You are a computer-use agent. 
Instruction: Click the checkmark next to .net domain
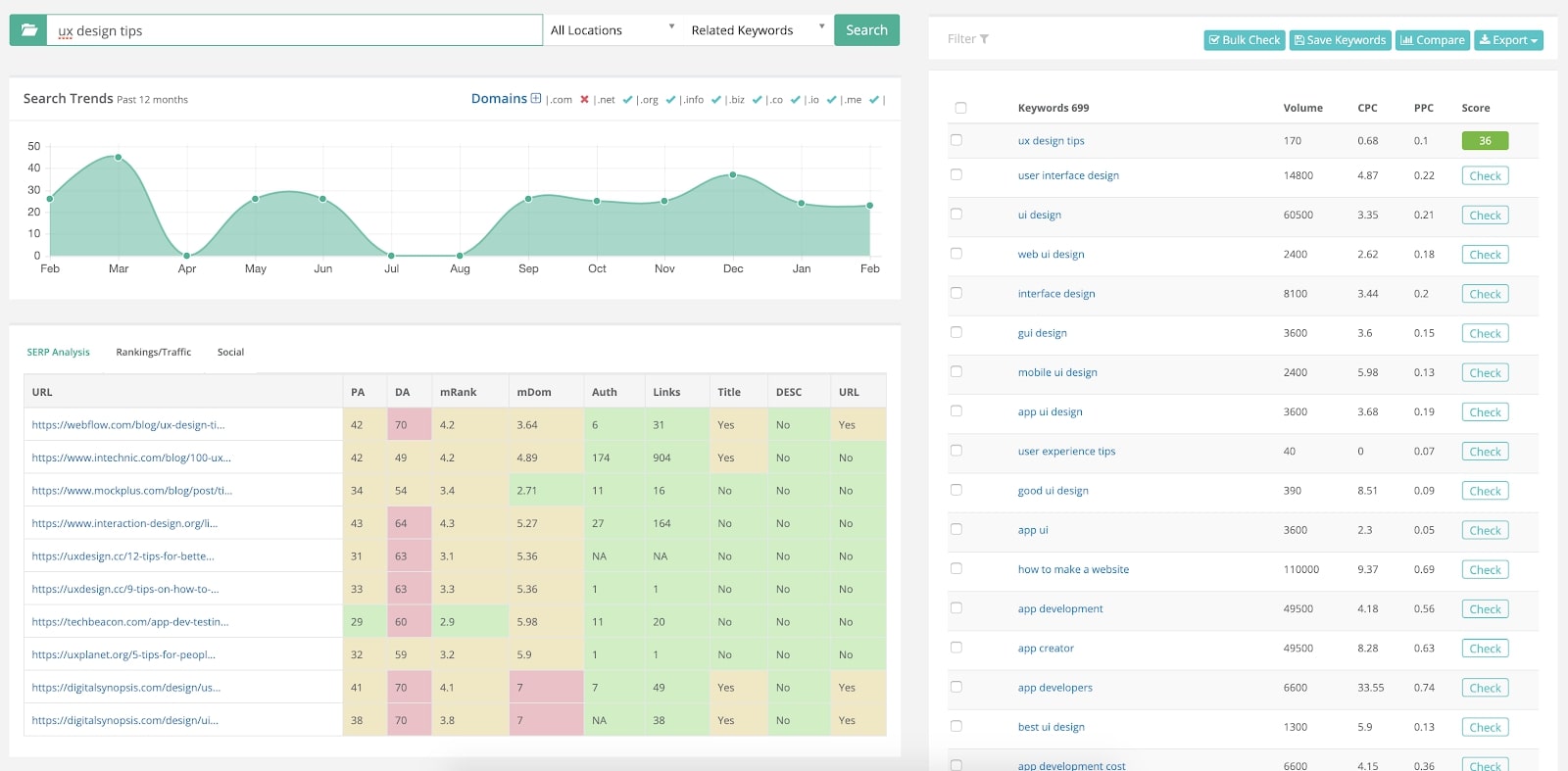tap(627, 100)
